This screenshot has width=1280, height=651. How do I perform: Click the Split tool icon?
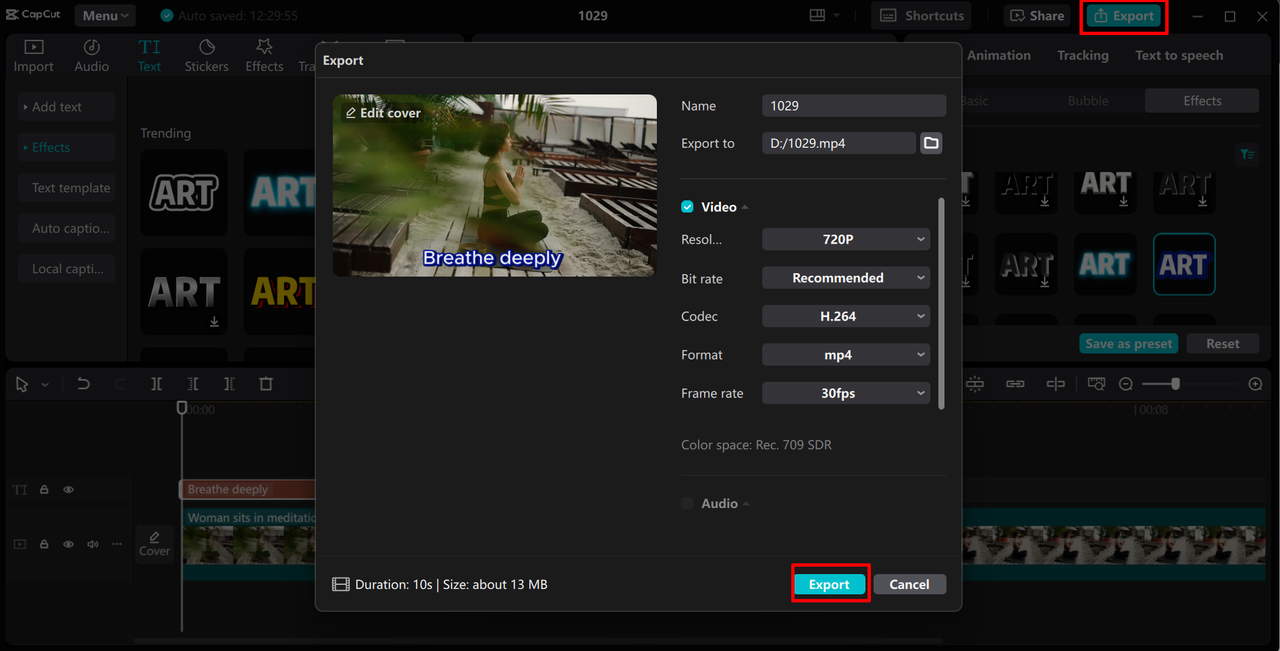(x=156, y=384)
